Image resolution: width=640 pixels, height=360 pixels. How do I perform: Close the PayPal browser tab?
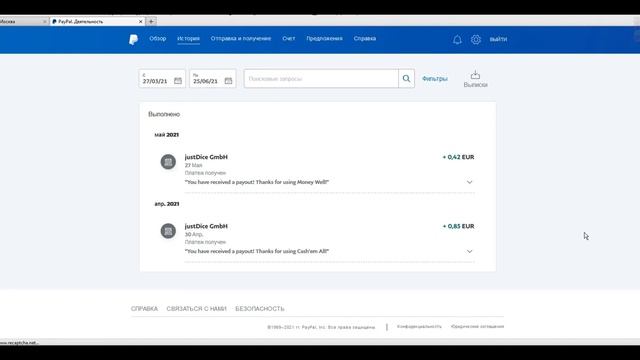click(x=141, y=22)
